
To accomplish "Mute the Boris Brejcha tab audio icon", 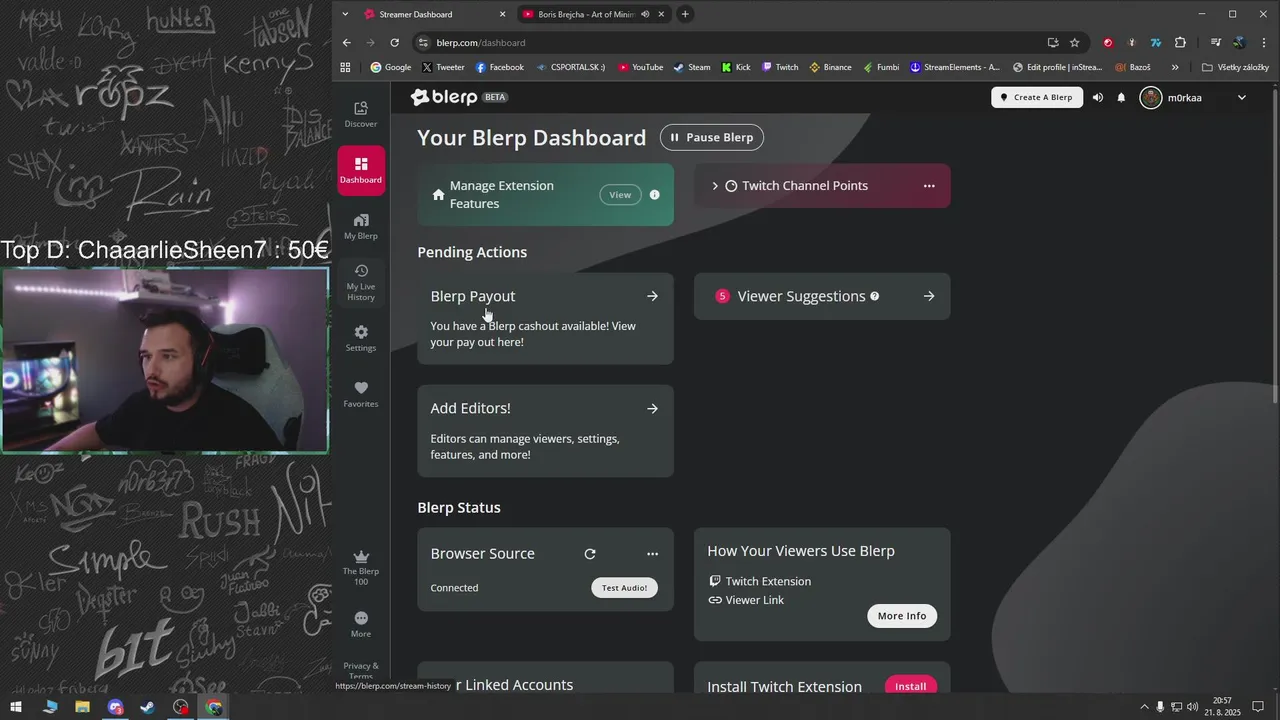I will tap(645, 14).
